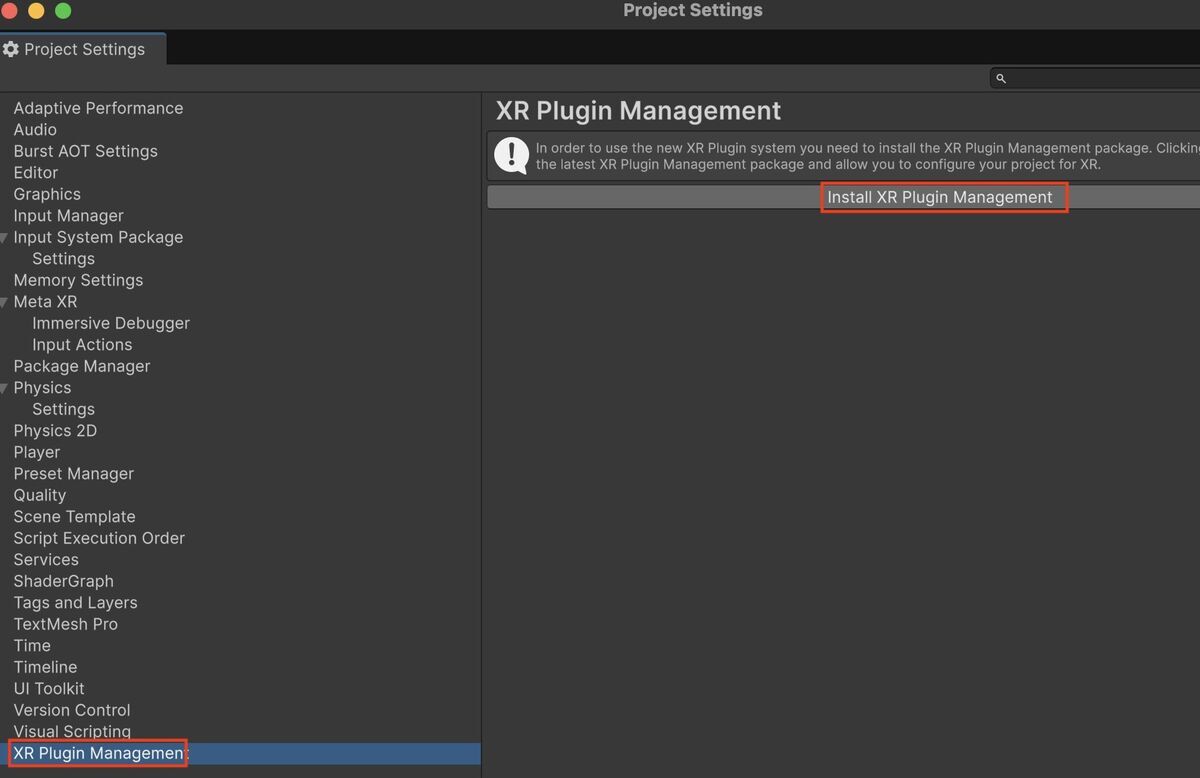Select the Project Settings tab
This screenshot has width=1200, height=778.
click(x=83, y=49)
